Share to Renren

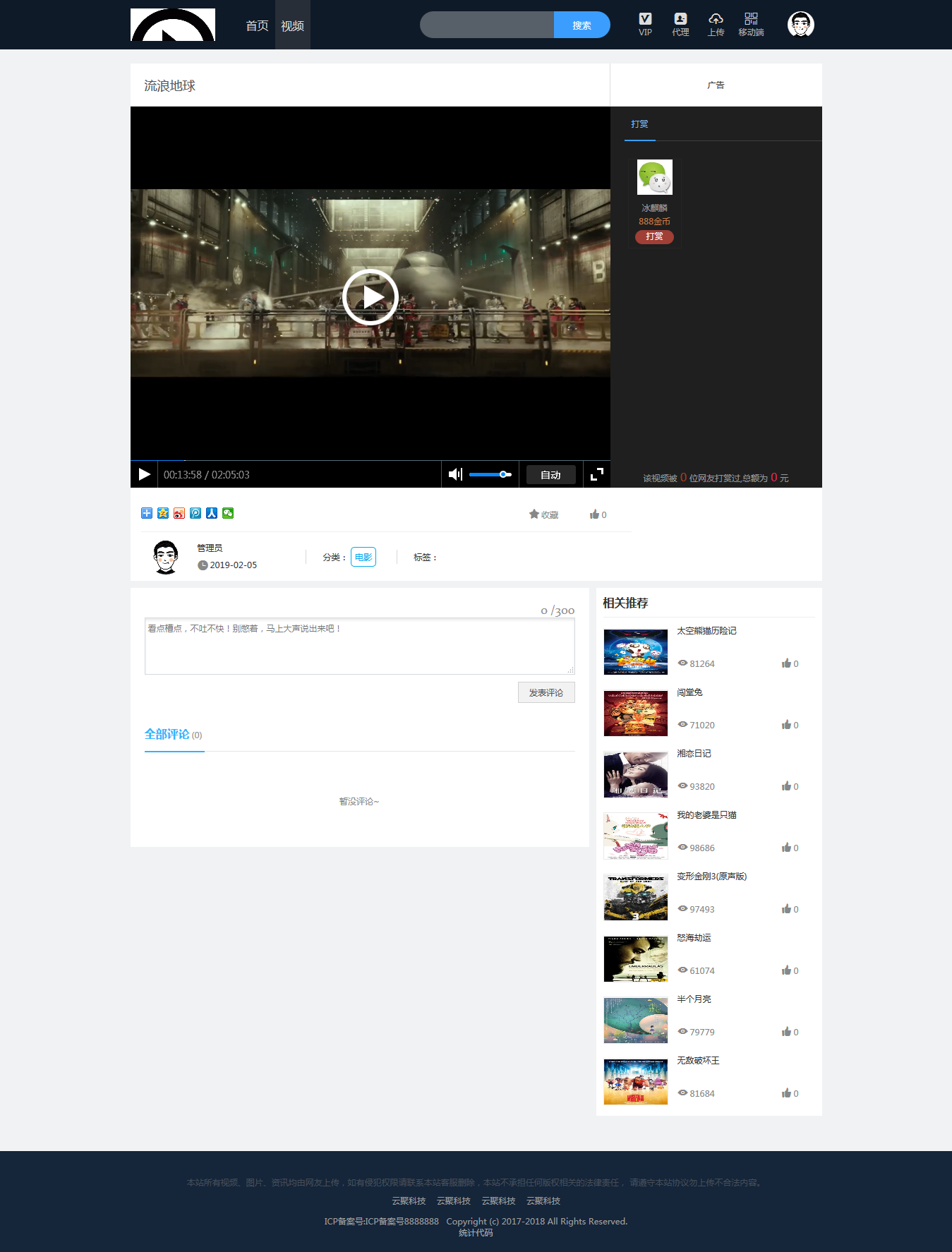click(212, 513)
